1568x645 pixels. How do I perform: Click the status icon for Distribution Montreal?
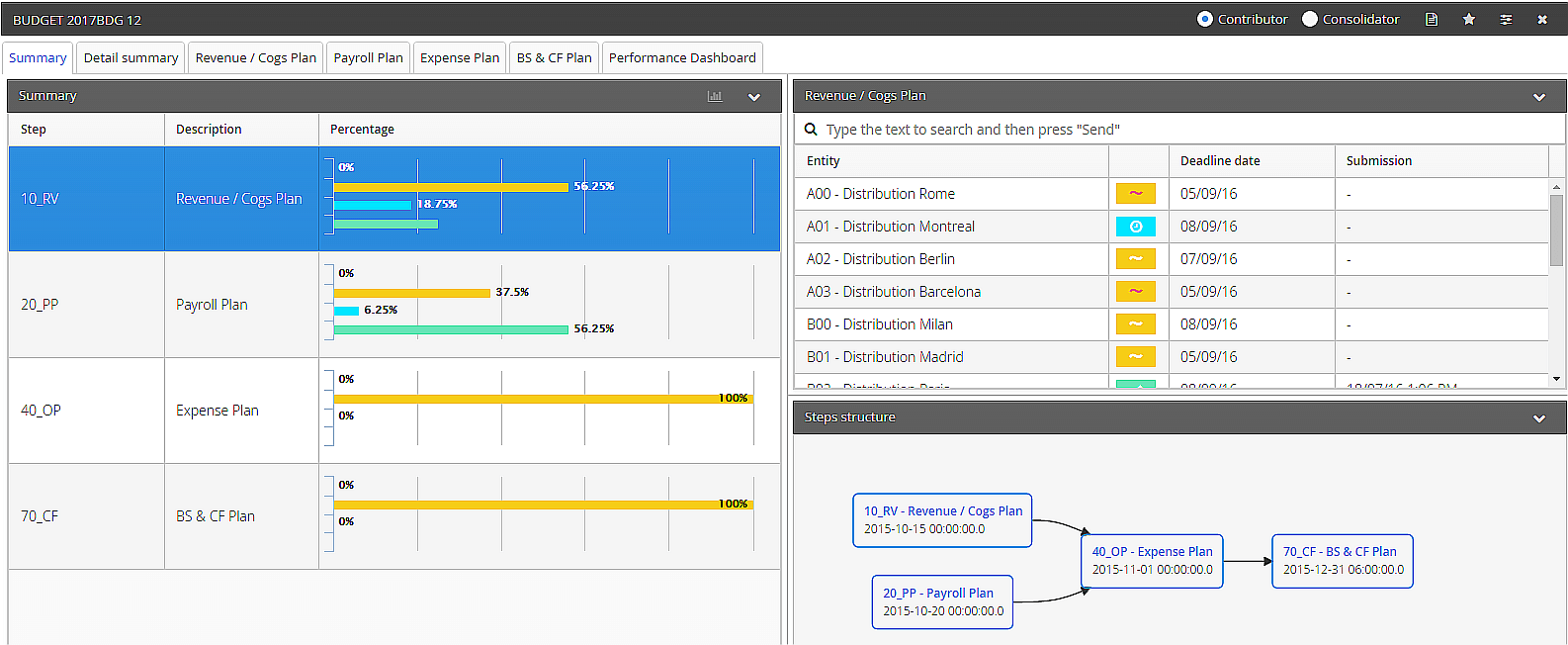coord(1136,227)
